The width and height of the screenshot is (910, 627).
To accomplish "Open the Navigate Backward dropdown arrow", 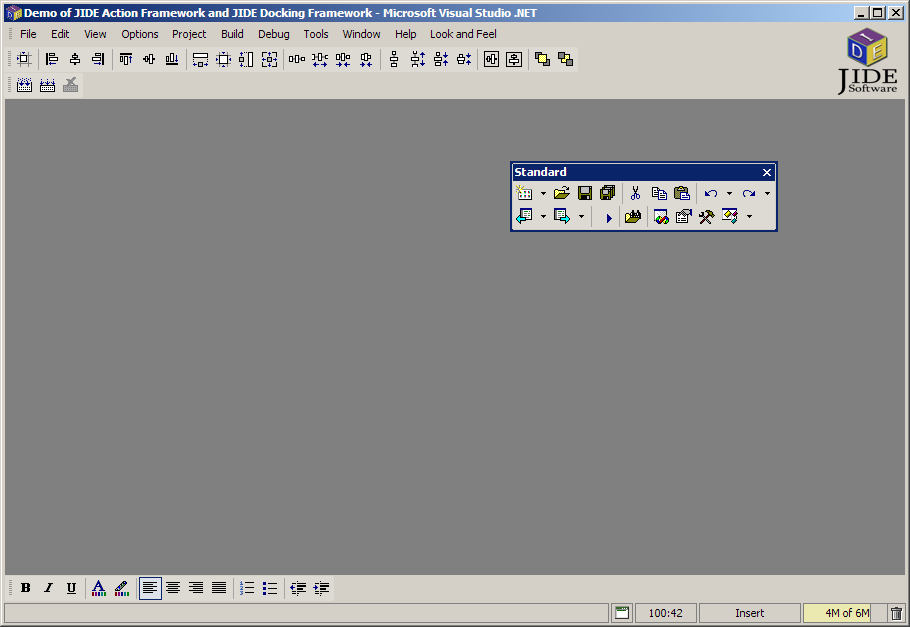I will tap(543, 217).
